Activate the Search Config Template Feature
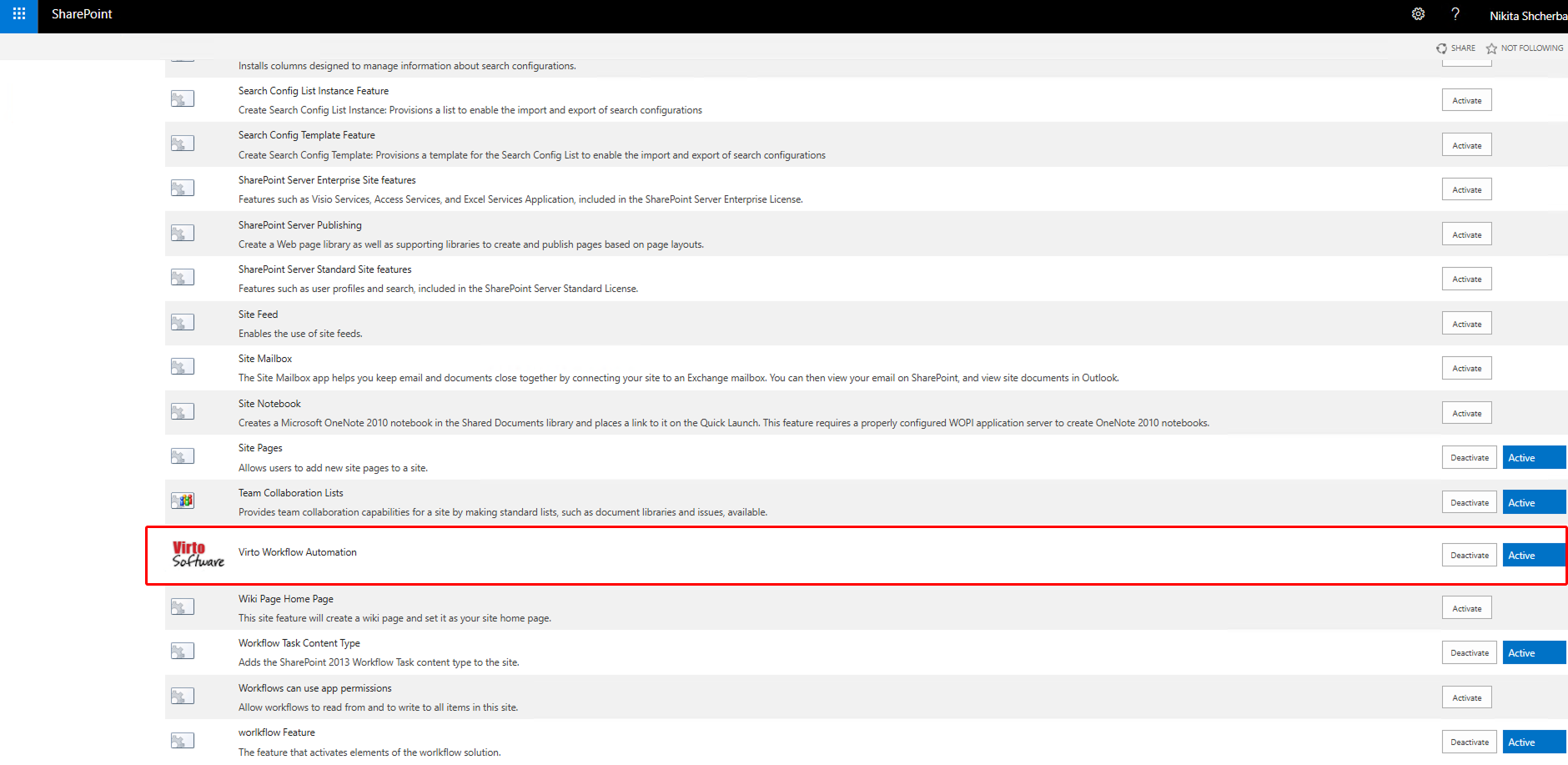Image resolution: width=1568 pixels, height=765 pixels. 1466,144
